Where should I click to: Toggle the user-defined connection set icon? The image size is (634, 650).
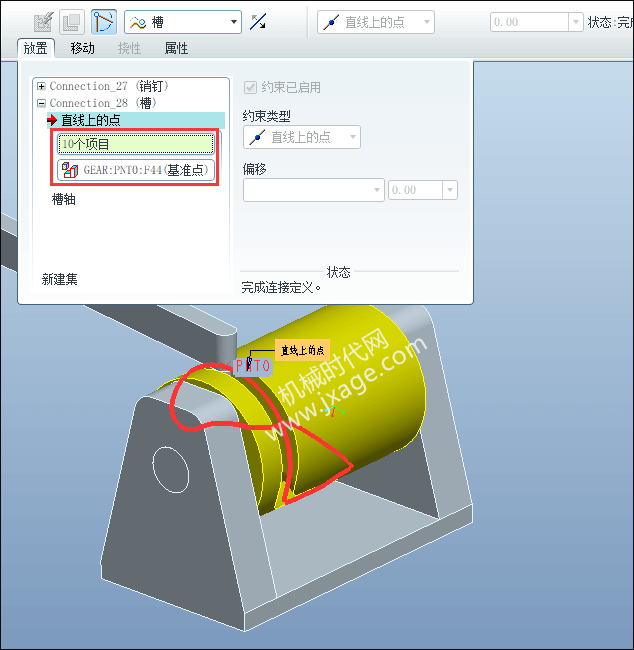(104, 22)
